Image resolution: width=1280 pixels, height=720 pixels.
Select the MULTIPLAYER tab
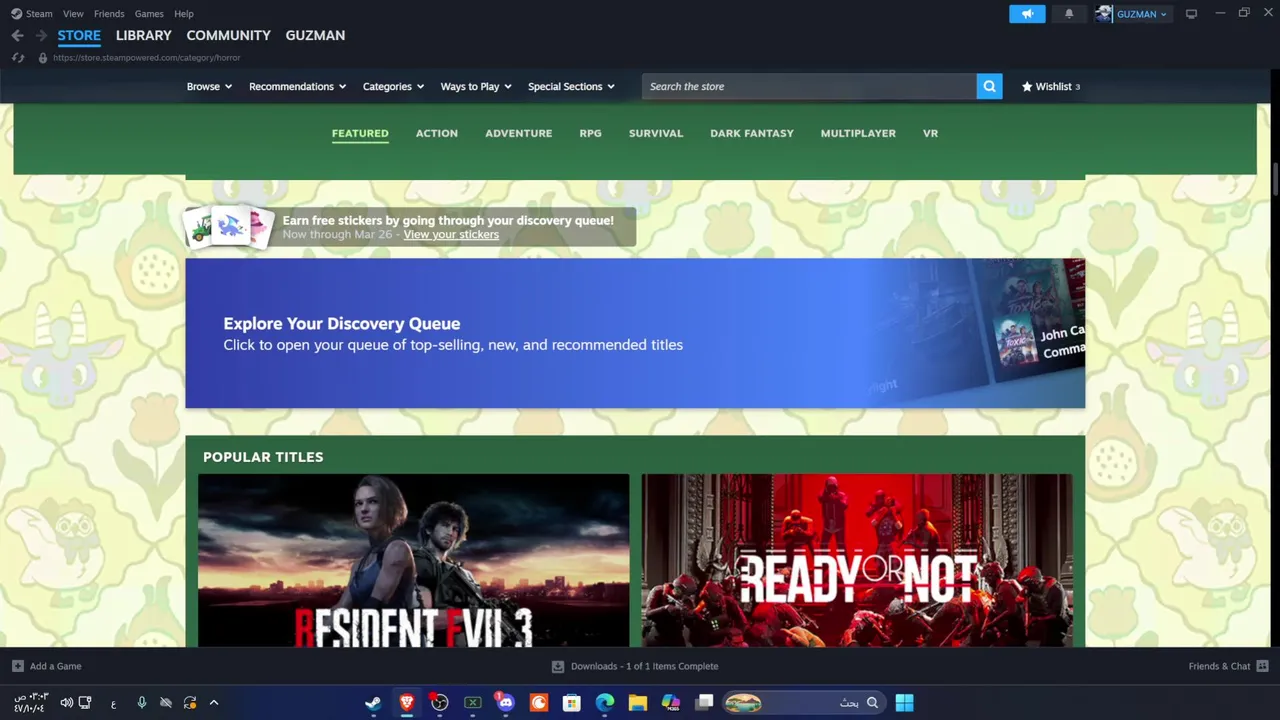(x=858, y=133)
